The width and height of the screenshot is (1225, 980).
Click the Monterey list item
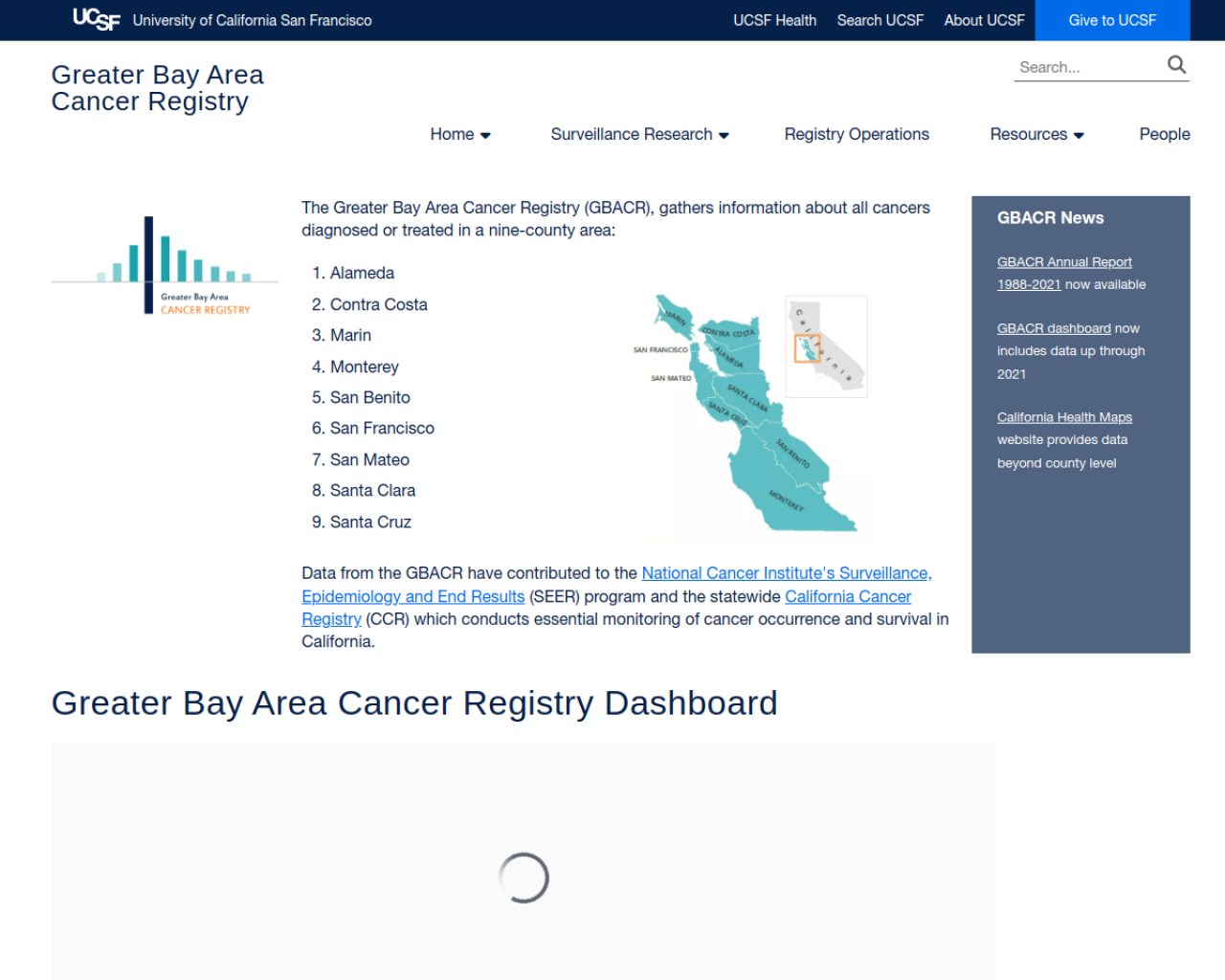coord(364,367)
